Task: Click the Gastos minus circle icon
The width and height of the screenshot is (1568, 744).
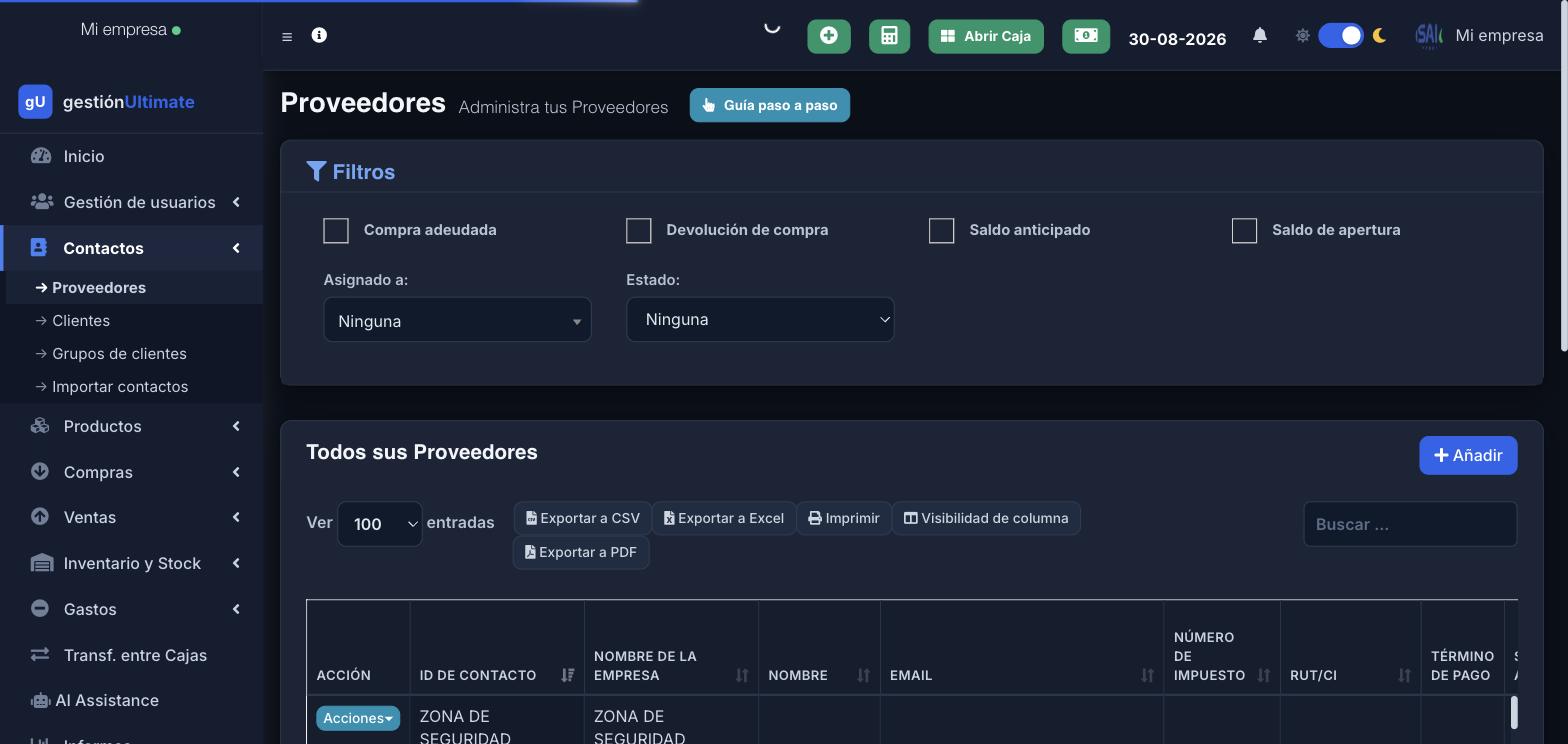Action: [40, 608]
